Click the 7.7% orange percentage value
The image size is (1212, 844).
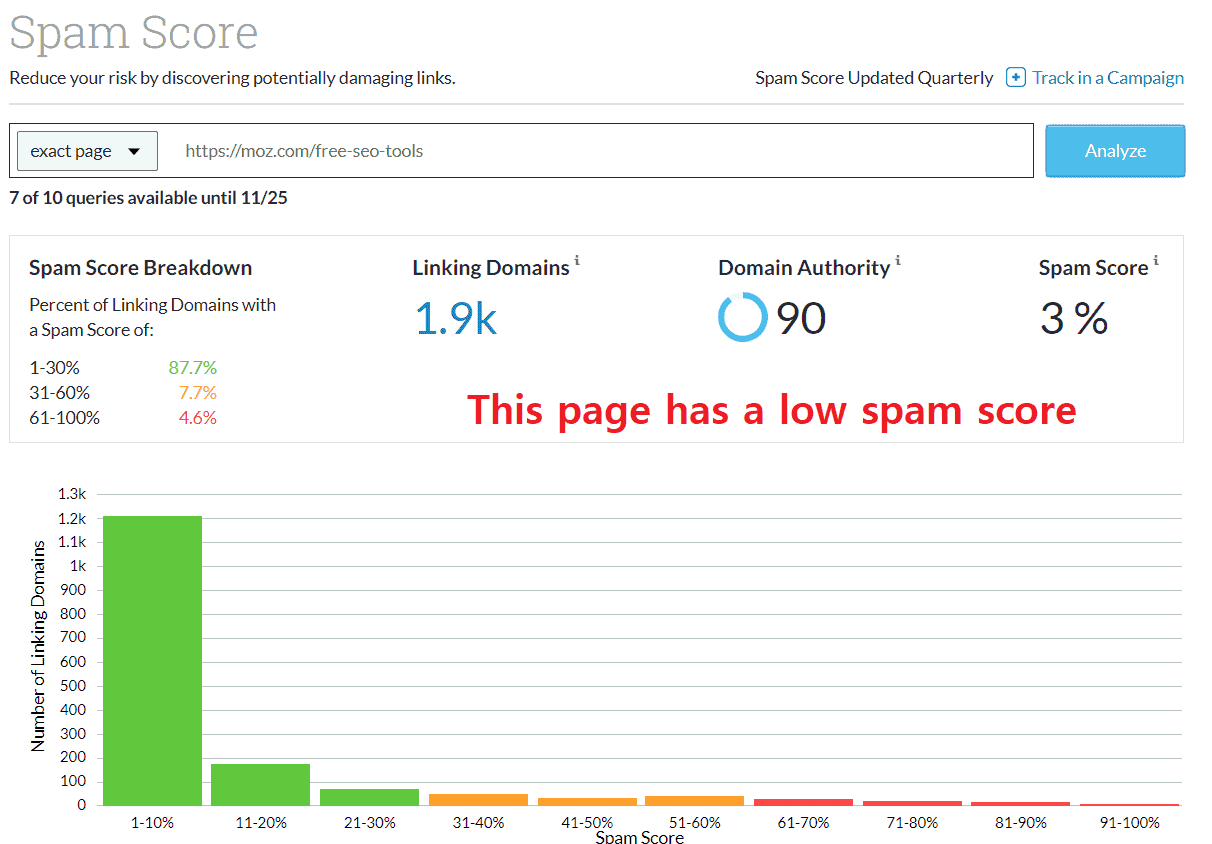[197, 392]
